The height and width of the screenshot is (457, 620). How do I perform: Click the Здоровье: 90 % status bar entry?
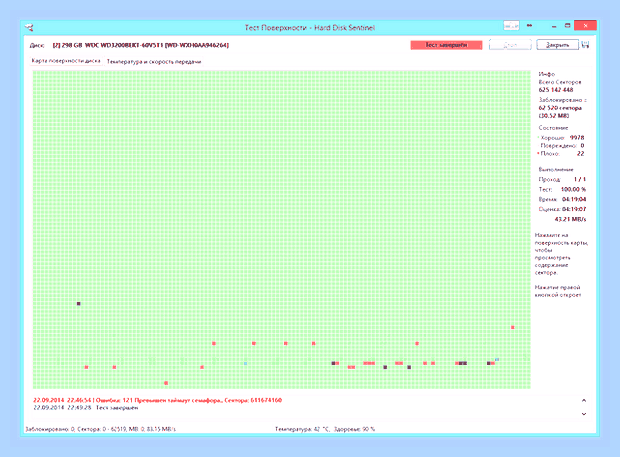point(355,429)
